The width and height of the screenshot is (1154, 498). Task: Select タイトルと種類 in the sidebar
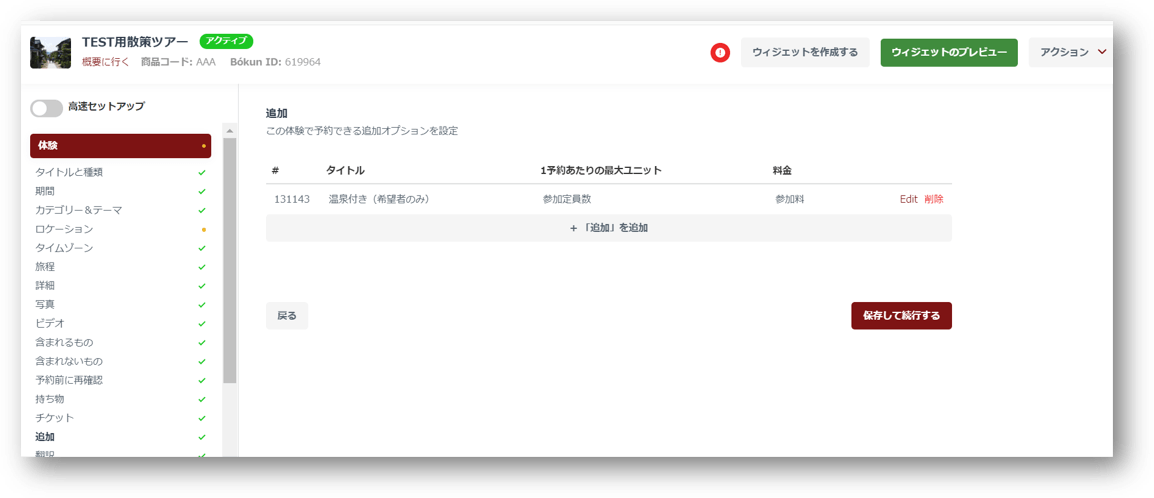pos(68,172)
